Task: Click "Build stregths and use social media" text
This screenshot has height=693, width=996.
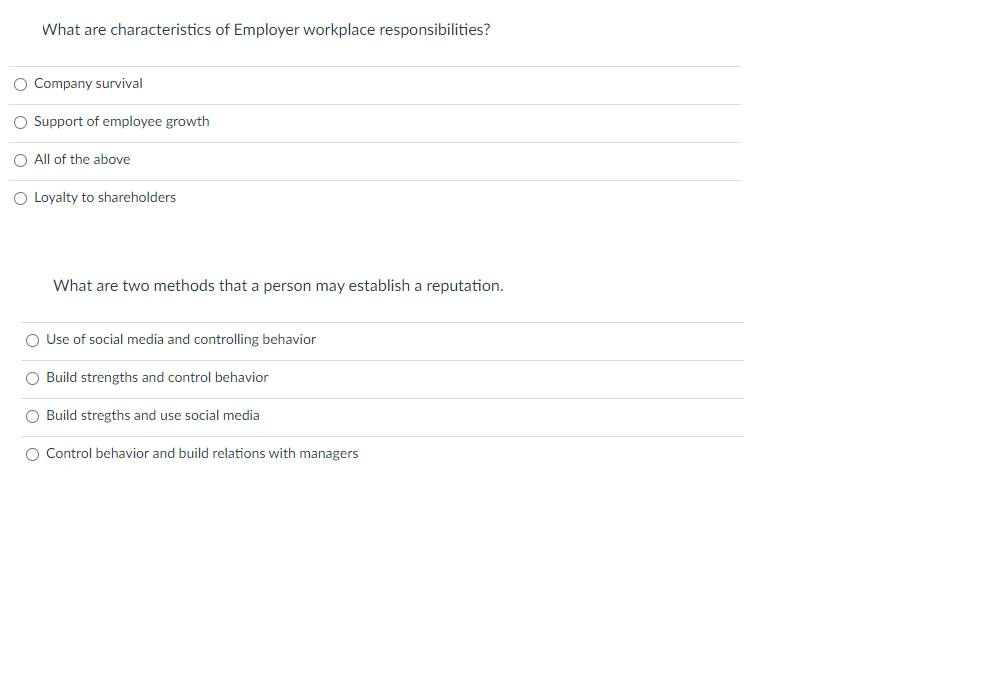Action: 152,416
